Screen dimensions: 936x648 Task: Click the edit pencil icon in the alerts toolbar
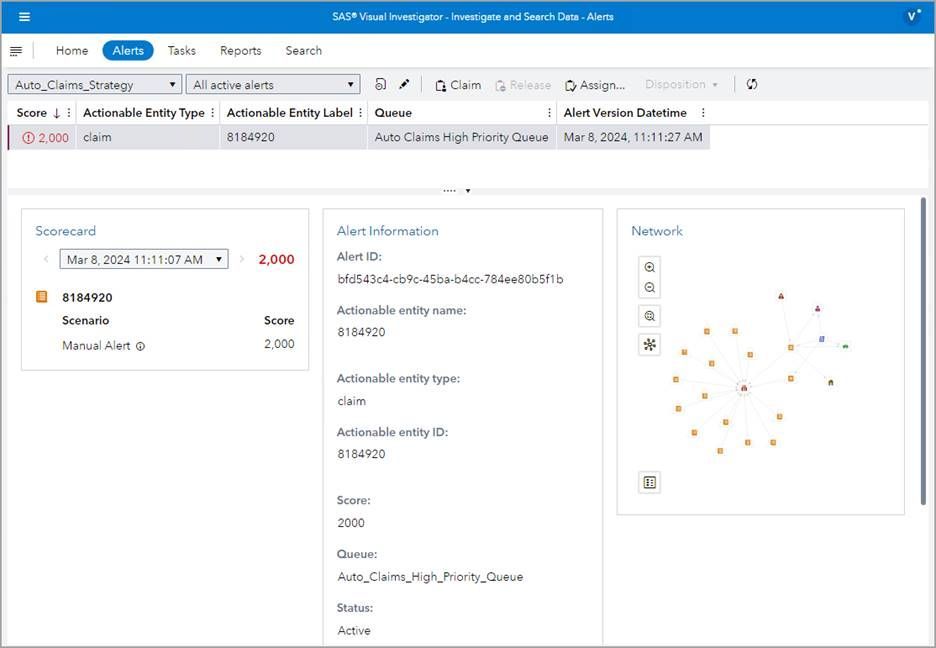[x=404, y=84]
